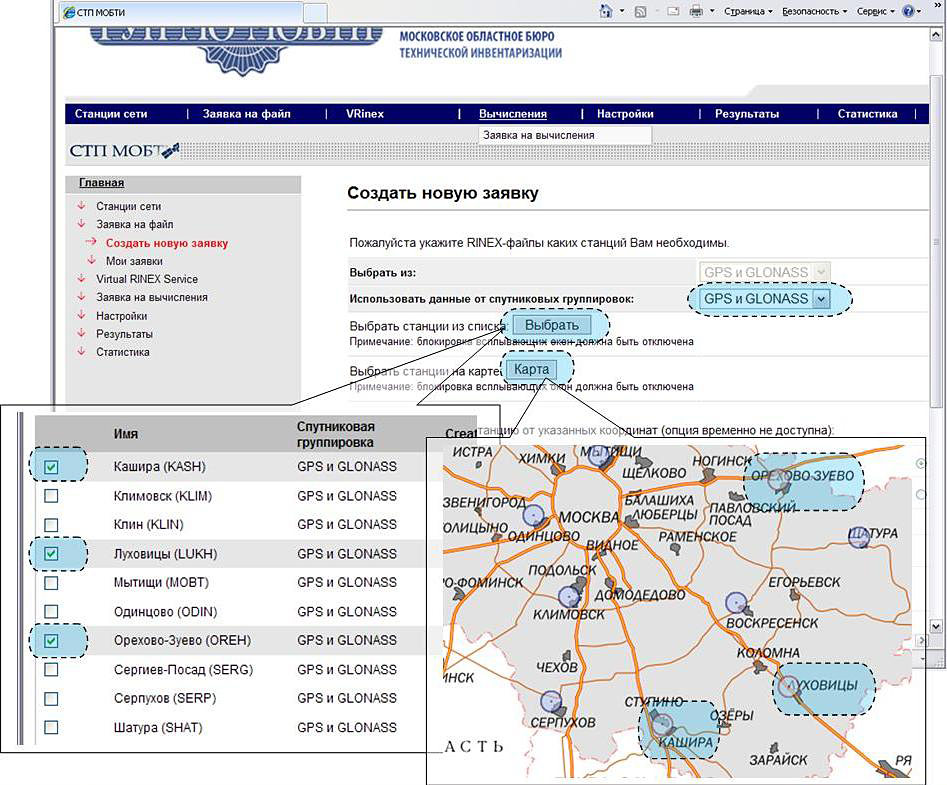Click the СТП МОБТИ satellite logo
The image size is (947, 785).
(x=125, y=150)
